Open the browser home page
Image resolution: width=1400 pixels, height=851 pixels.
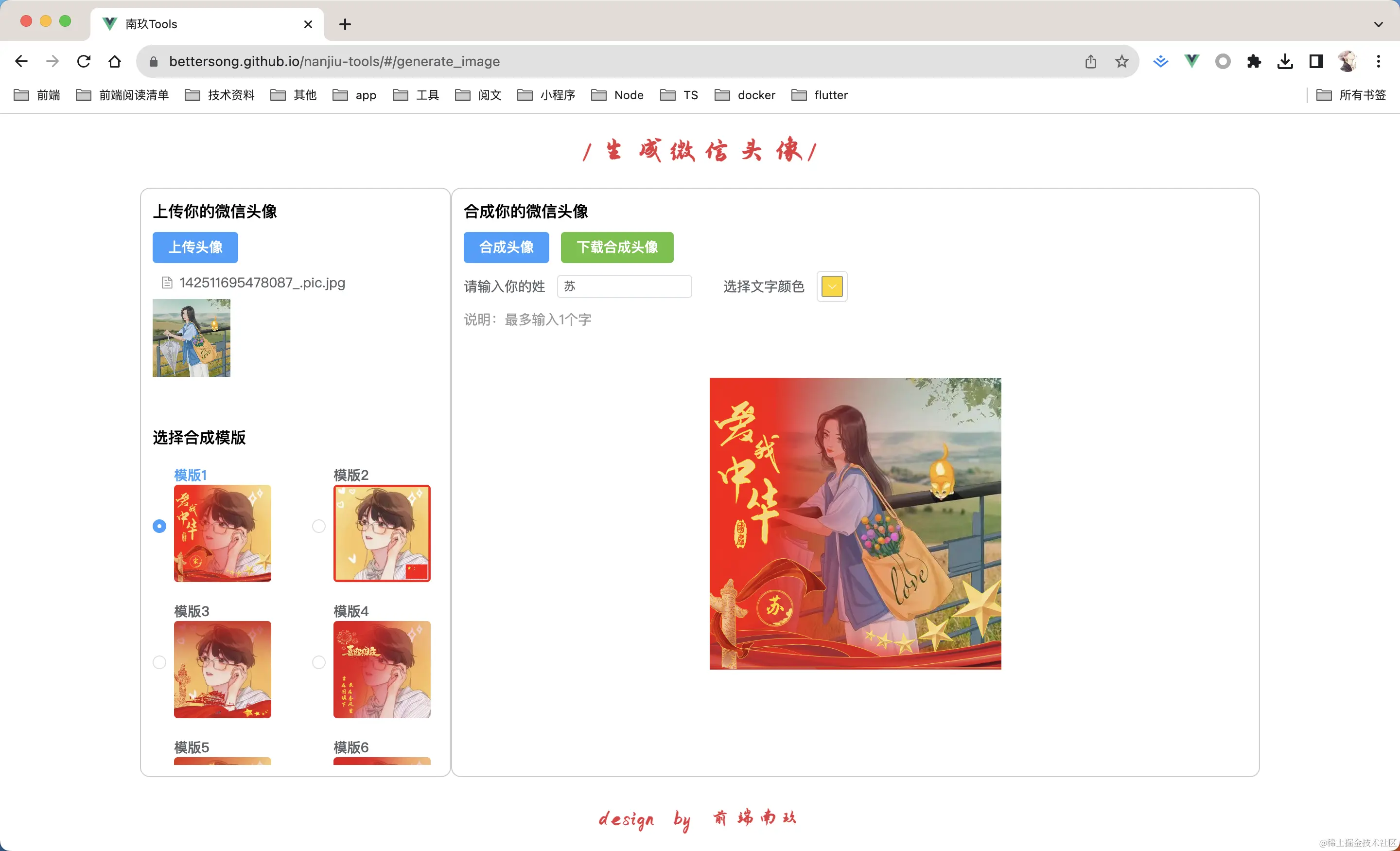click(115, 61)
